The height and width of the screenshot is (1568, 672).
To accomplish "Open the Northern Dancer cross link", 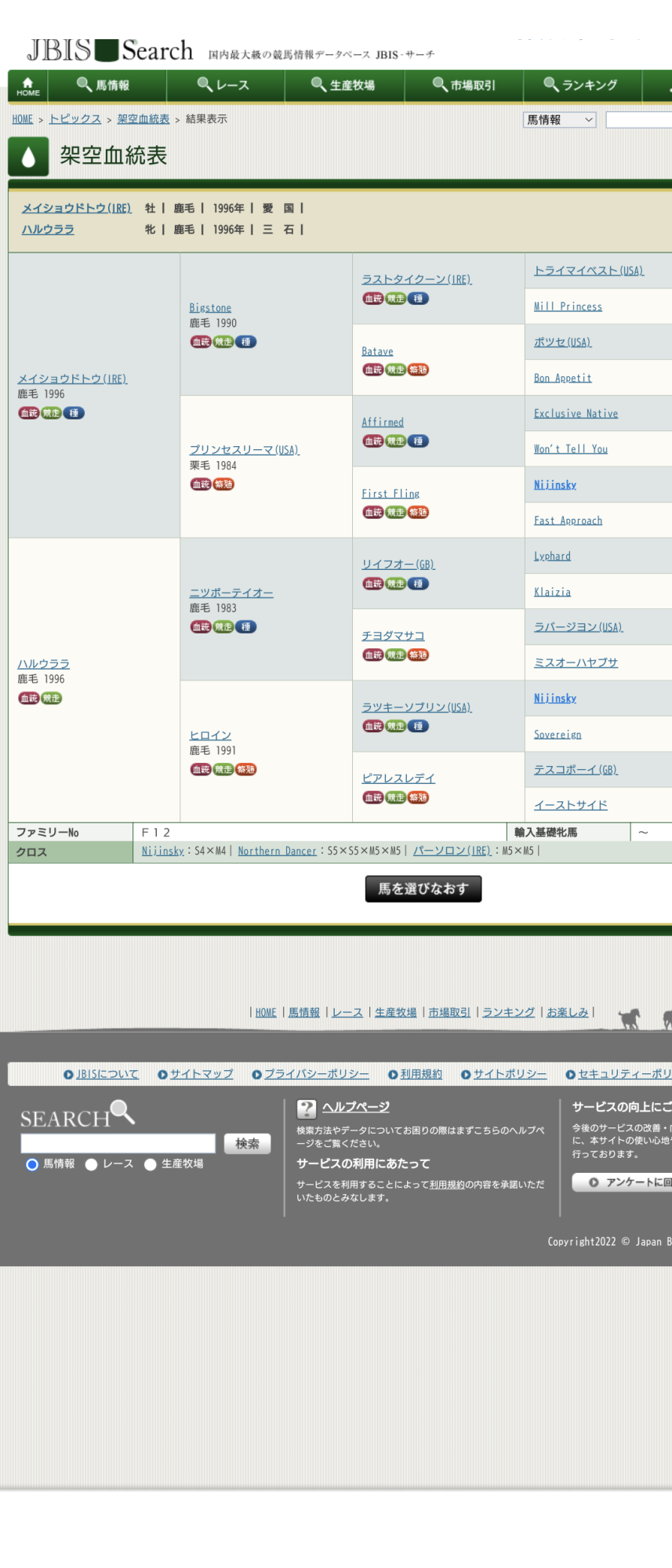I will pyautogui.click(x=277, y=851).
